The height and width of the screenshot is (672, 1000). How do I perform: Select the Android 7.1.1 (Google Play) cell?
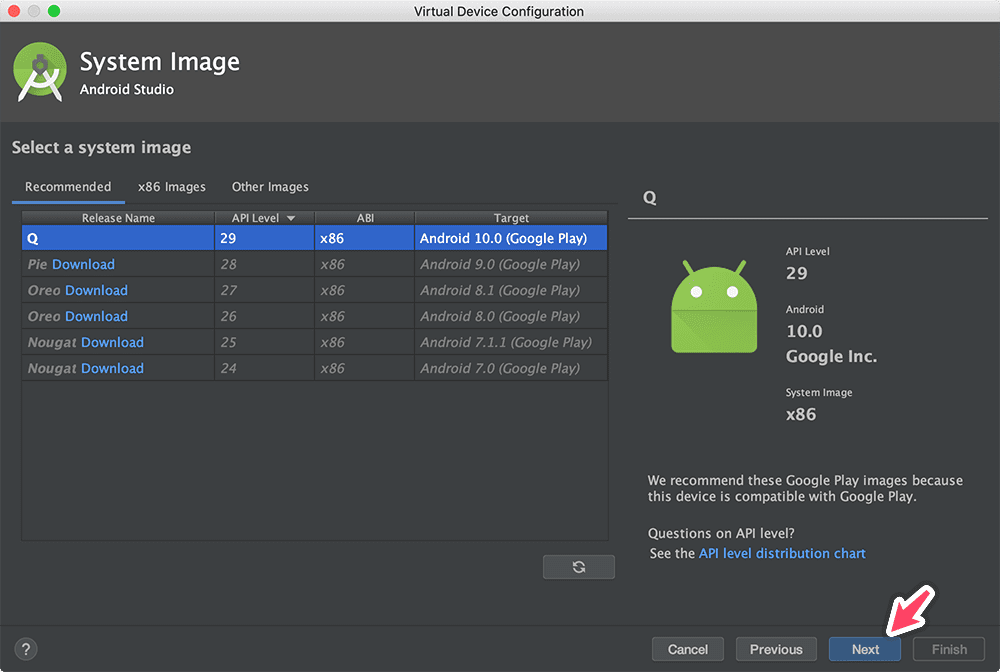click(x=511, y=342)
